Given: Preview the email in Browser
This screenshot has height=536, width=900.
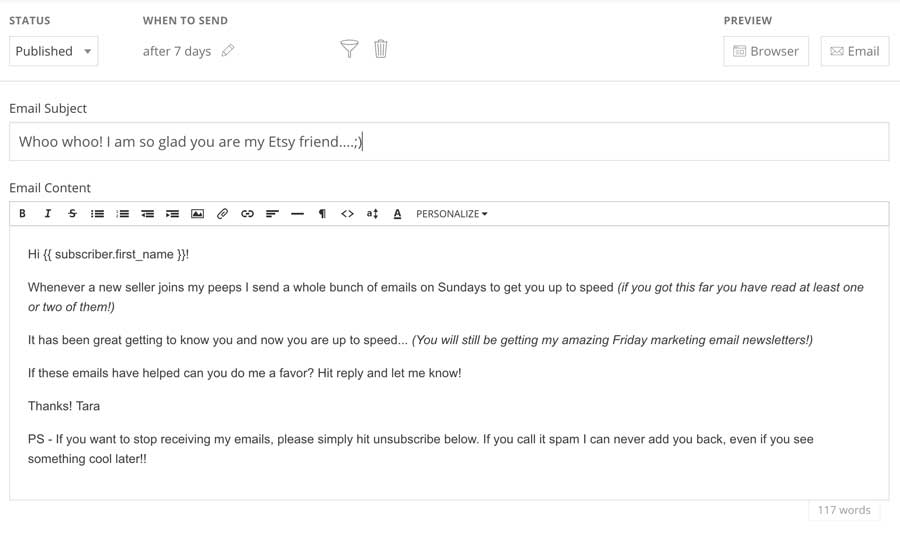Looking at the screenshot, I should coord(766,51).
